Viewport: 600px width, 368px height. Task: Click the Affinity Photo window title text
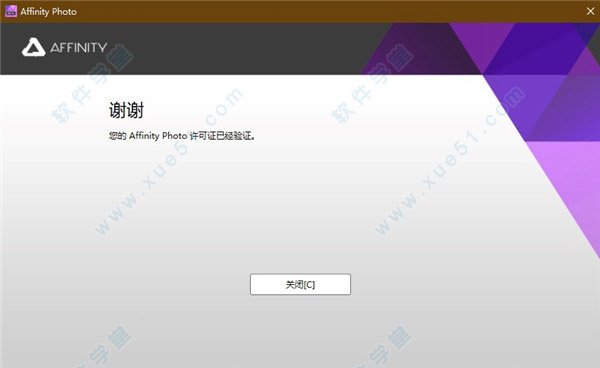pyautogui.click(x=49, y=12)
